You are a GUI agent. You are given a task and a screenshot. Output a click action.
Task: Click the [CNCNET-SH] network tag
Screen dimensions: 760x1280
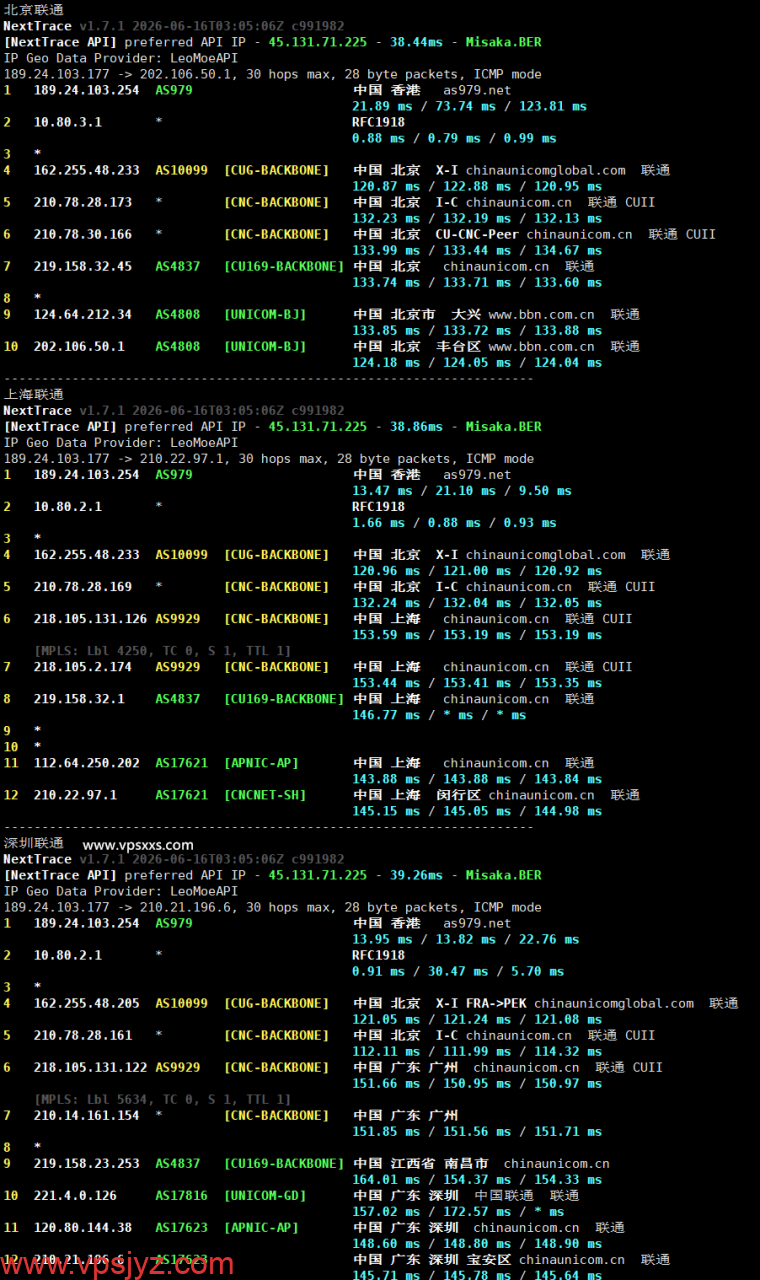click(265, 795)
